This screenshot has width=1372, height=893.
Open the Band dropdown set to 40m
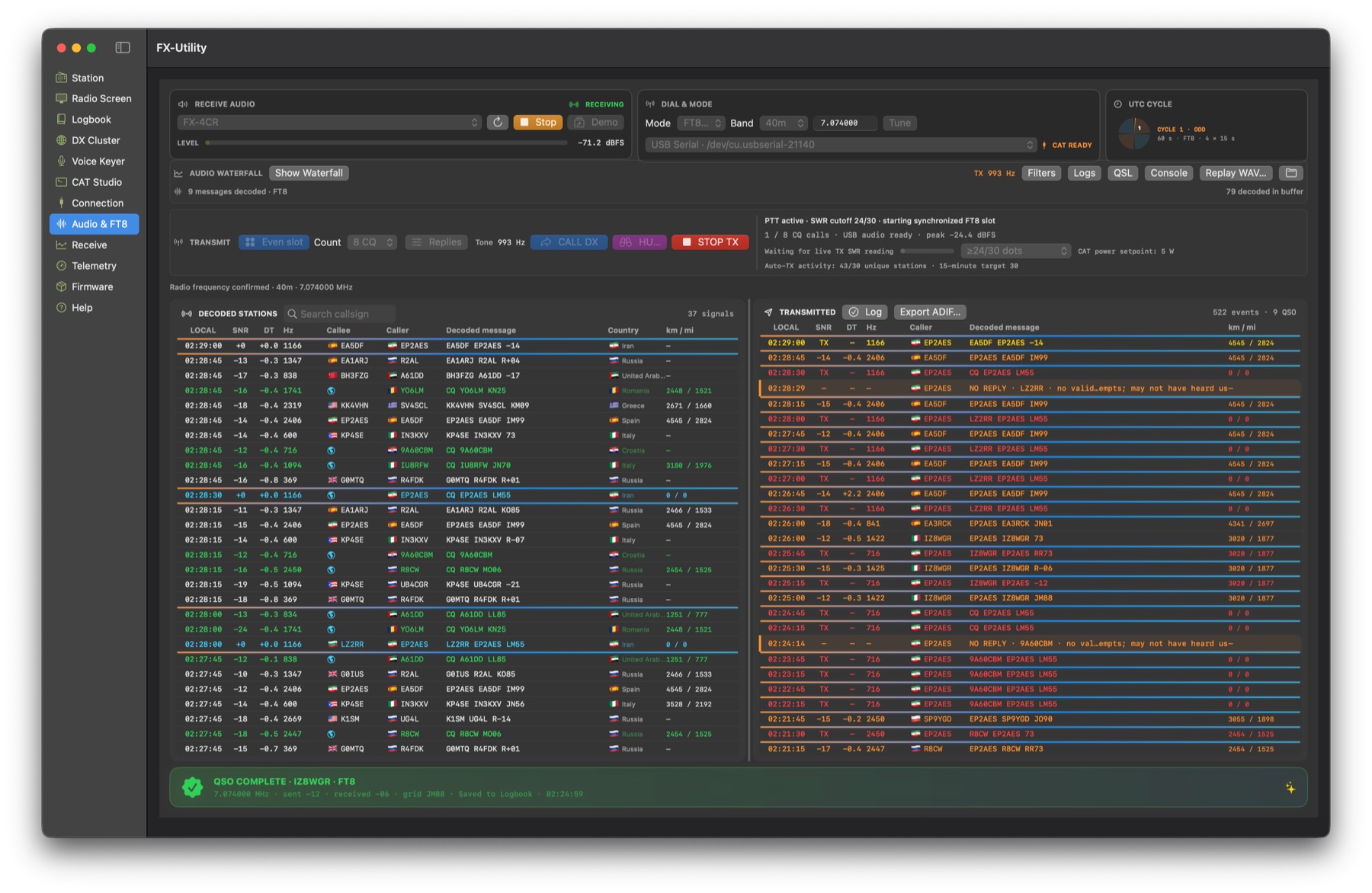(x=784, y=123)
